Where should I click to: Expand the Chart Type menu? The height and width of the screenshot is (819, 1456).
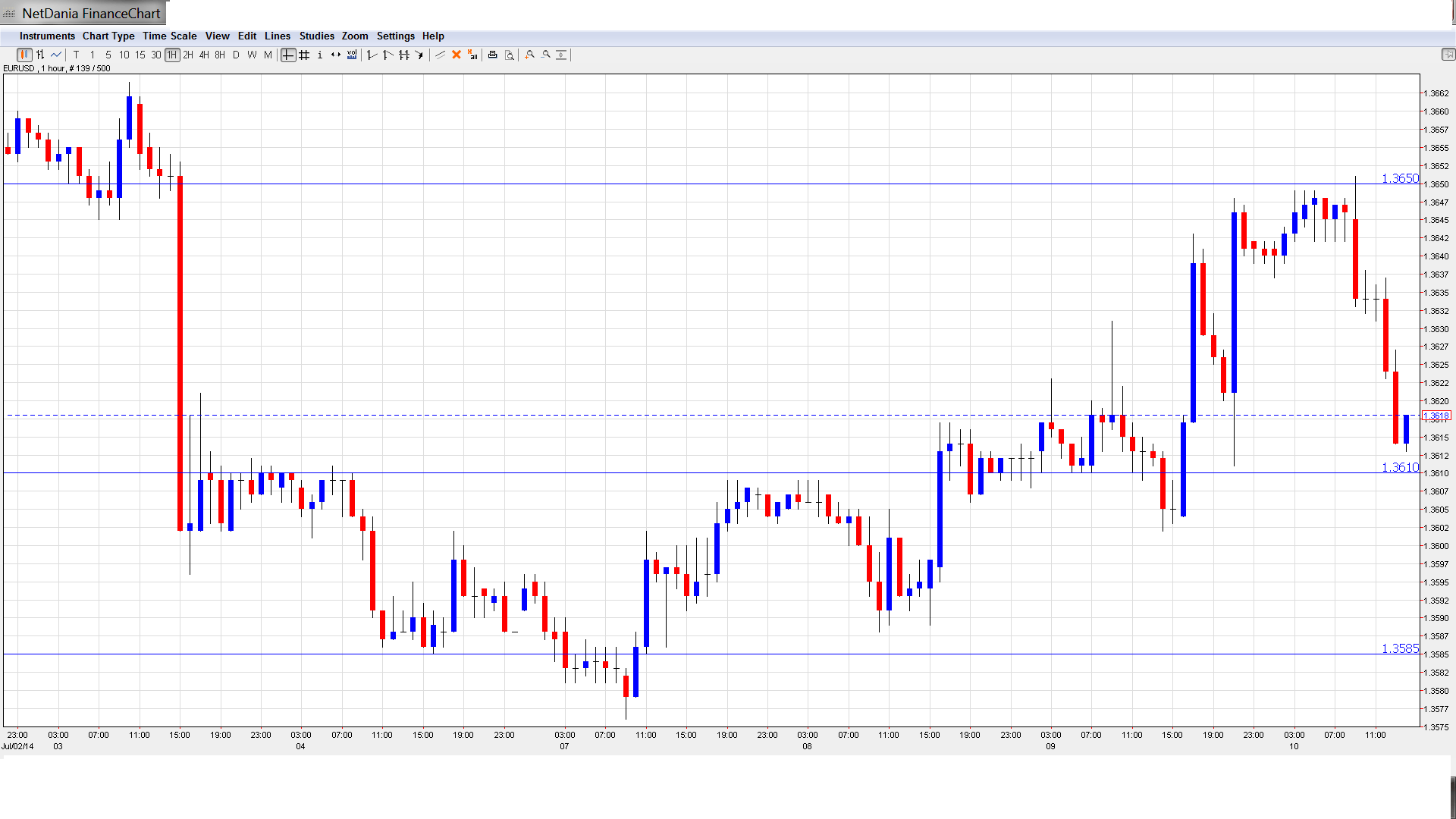click(108, 36)
